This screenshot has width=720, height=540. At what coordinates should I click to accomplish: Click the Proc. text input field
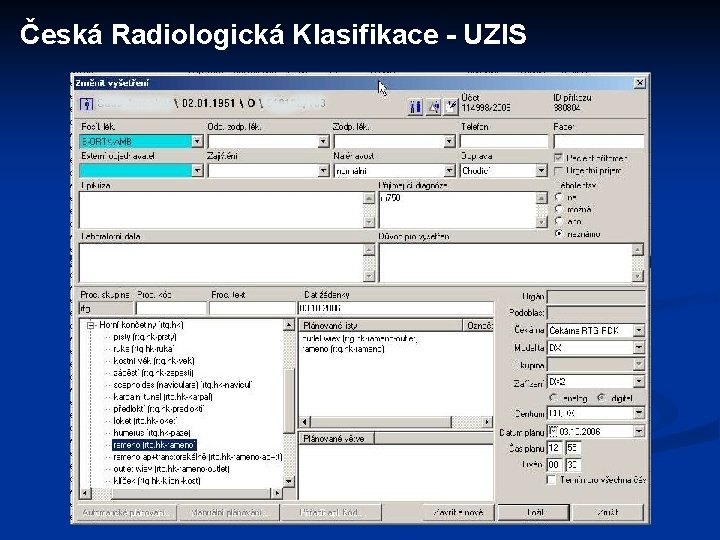tap(252, 308)
